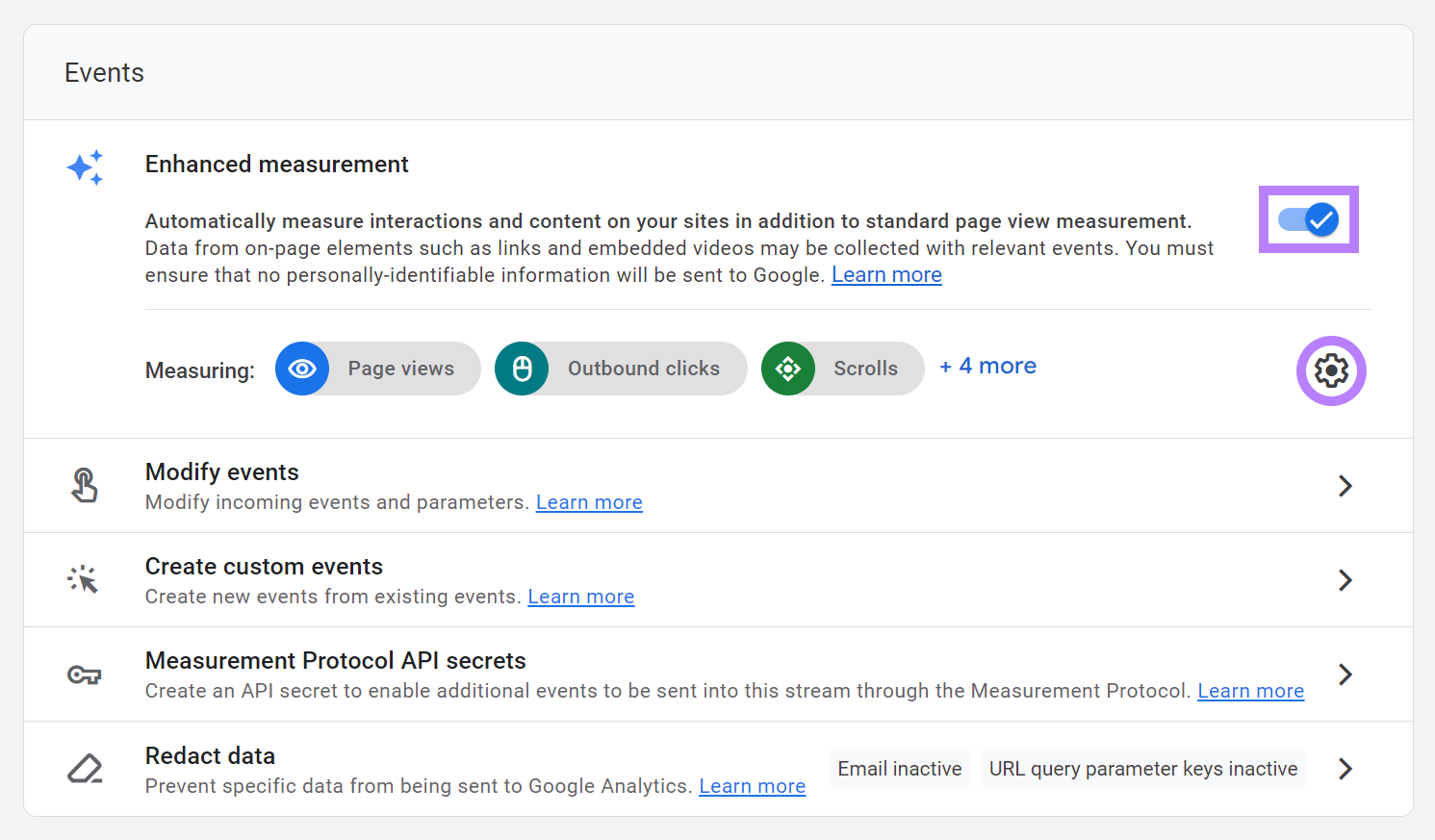Click the URL query parameter keys inactive chip

click(x=1143, y=768)
